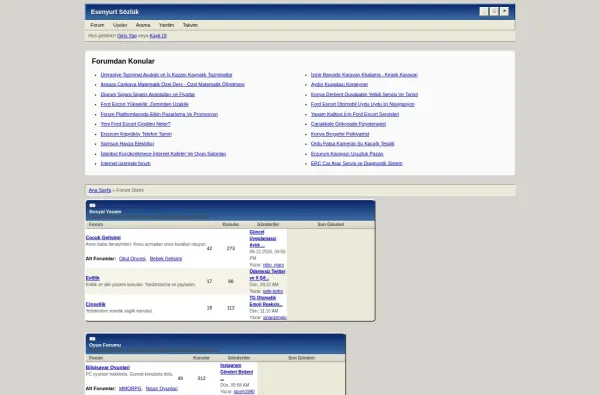Open the Takvim menu item
The width and height of the screenshot is (600, 395).
(191, 25)
